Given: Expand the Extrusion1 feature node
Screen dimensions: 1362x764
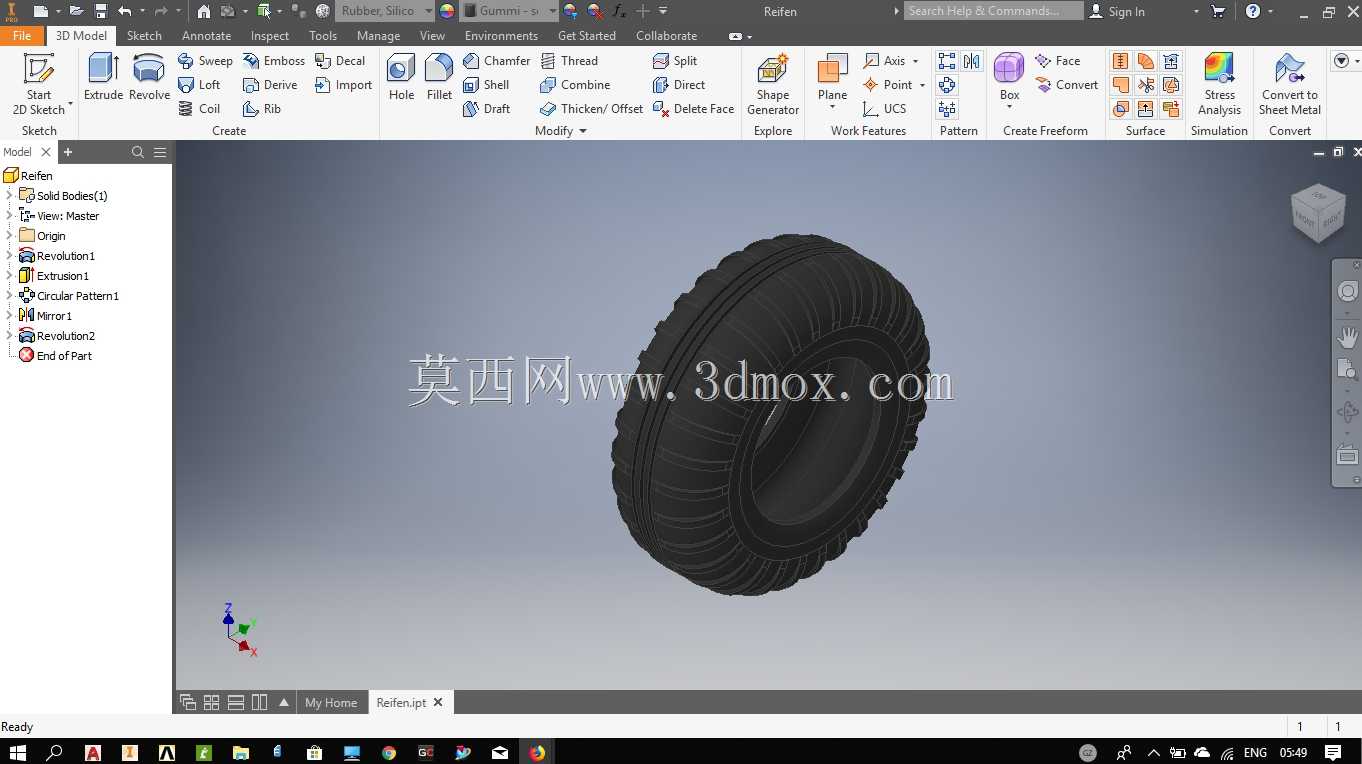Looking at the screenshot, I should 9,276.
